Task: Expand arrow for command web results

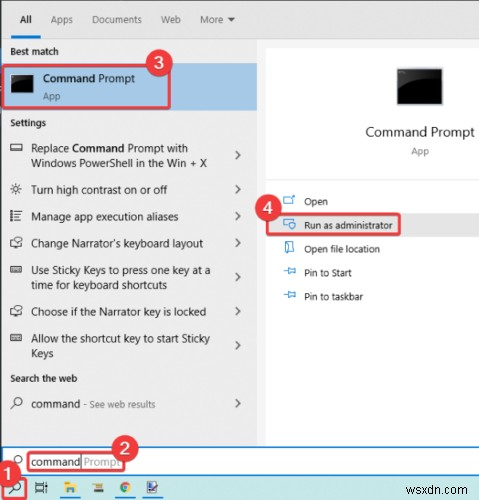Action: 237,403
